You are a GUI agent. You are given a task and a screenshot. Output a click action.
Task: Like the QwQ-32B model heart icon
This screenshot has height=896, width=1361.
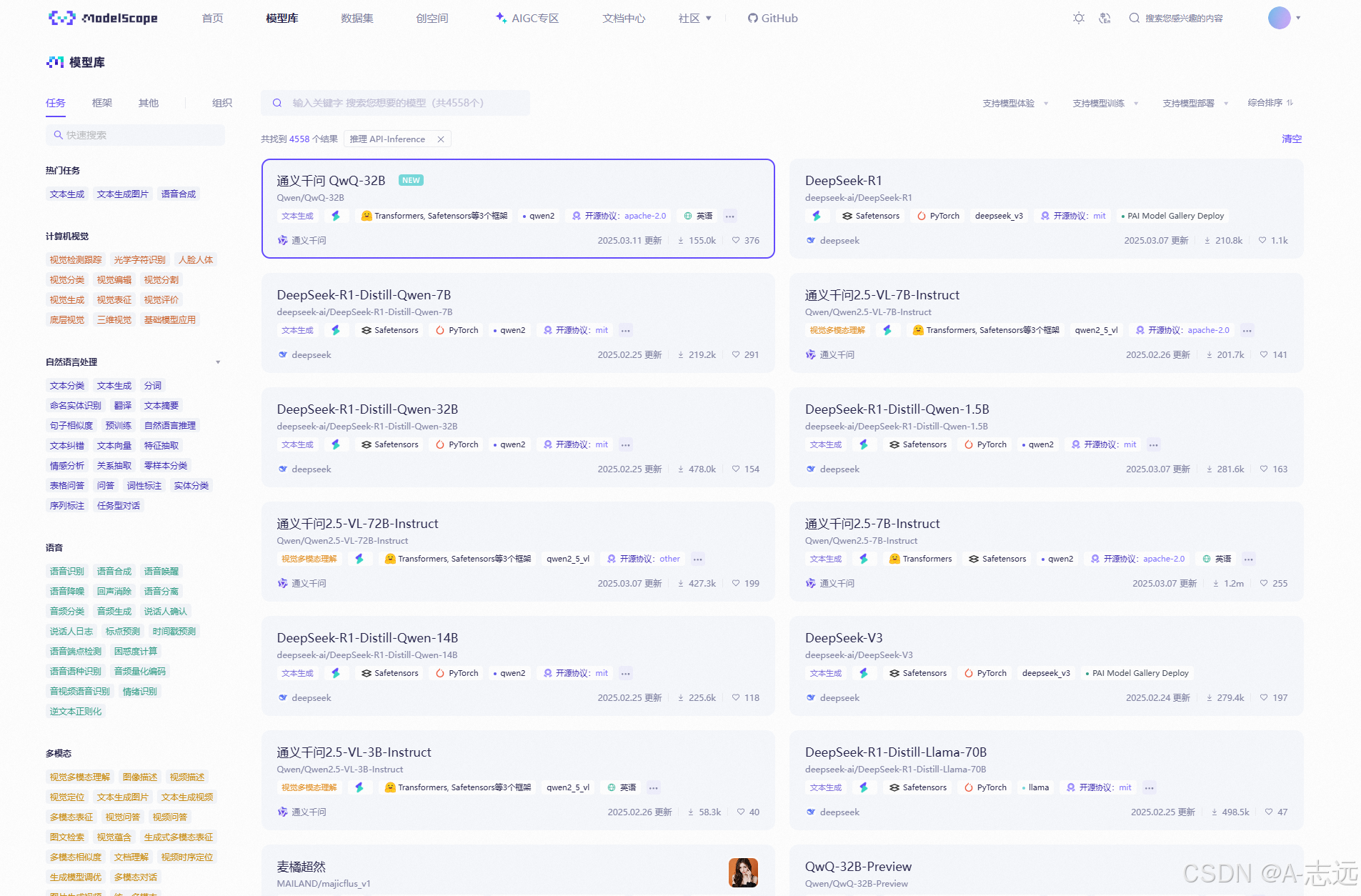[736, 241]
